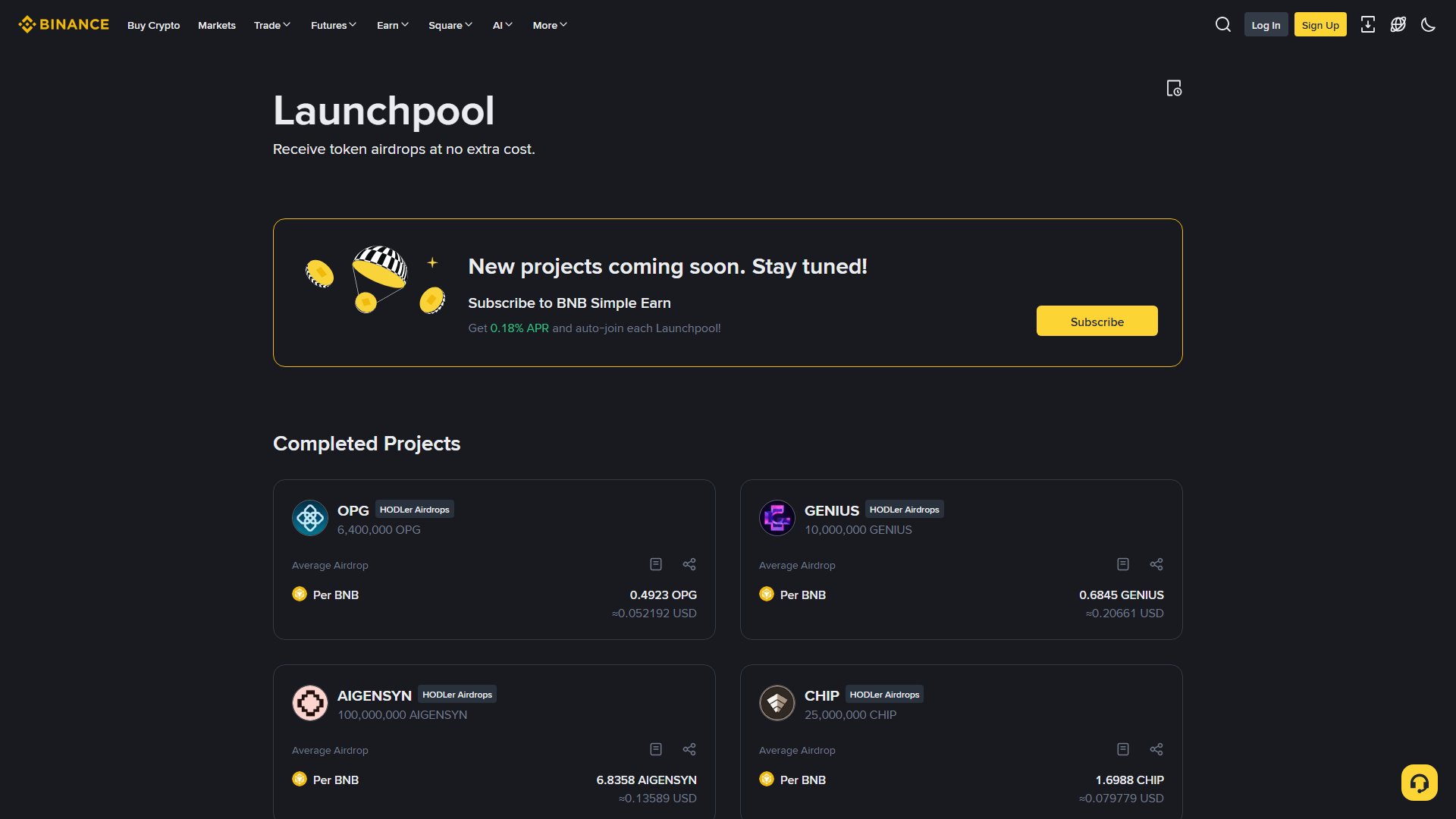
Task: Click 10,000,000 GENIUS total amount
Action: coord(858,530)
